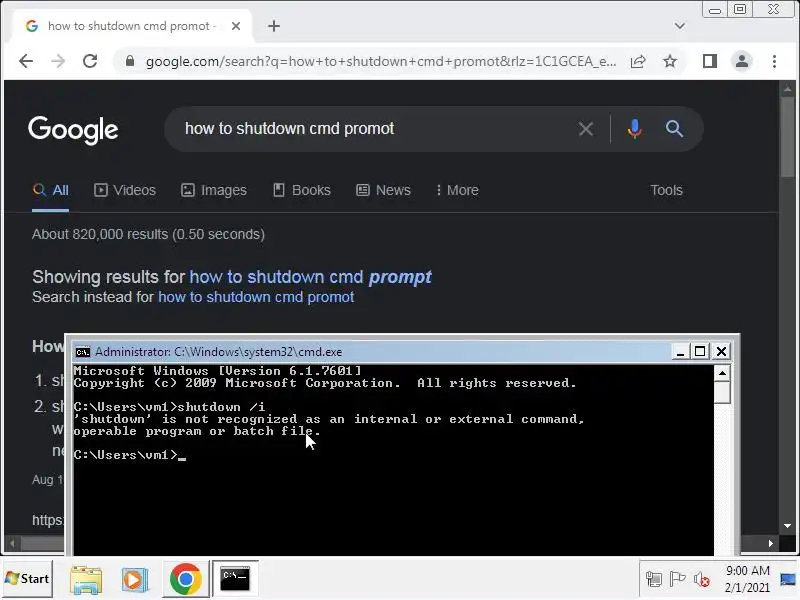Click cmd window scroll up arrow
Image resolution: width=800 pixels, height=600 pixels.
722,373
